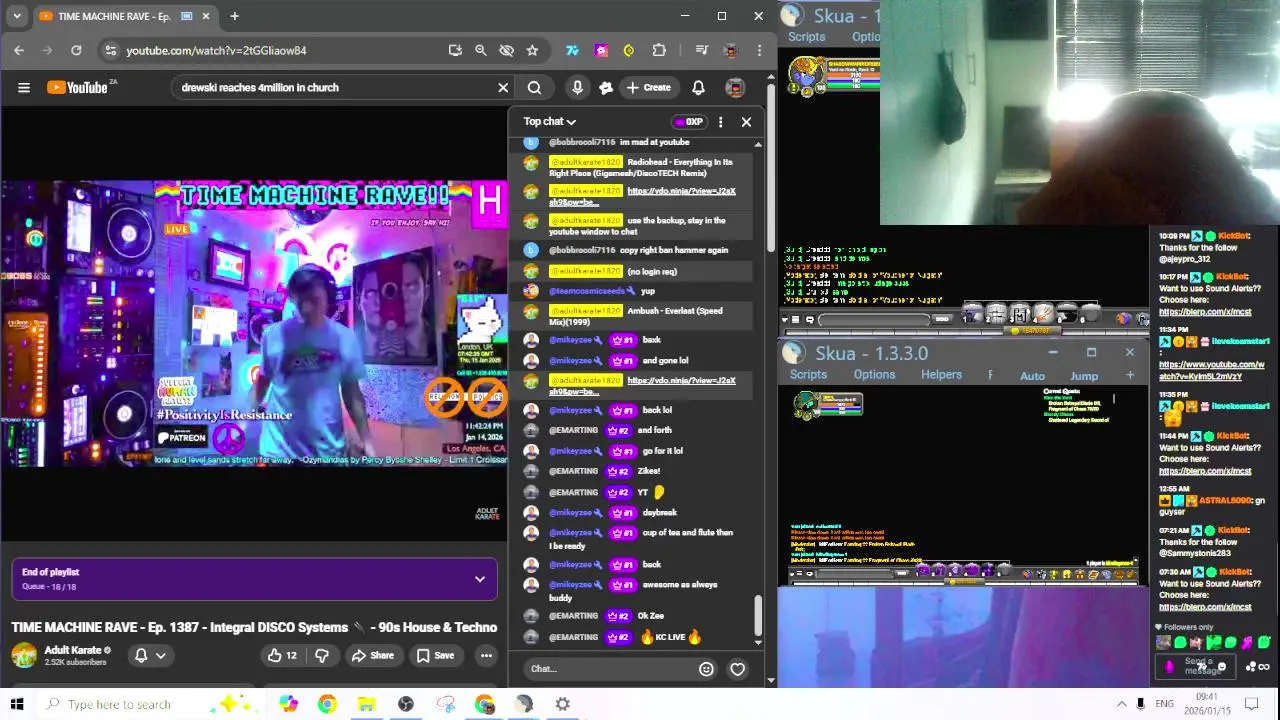Clear the YouTube search query
This screenshot has height=720, width=1280.
coord(503,87)
